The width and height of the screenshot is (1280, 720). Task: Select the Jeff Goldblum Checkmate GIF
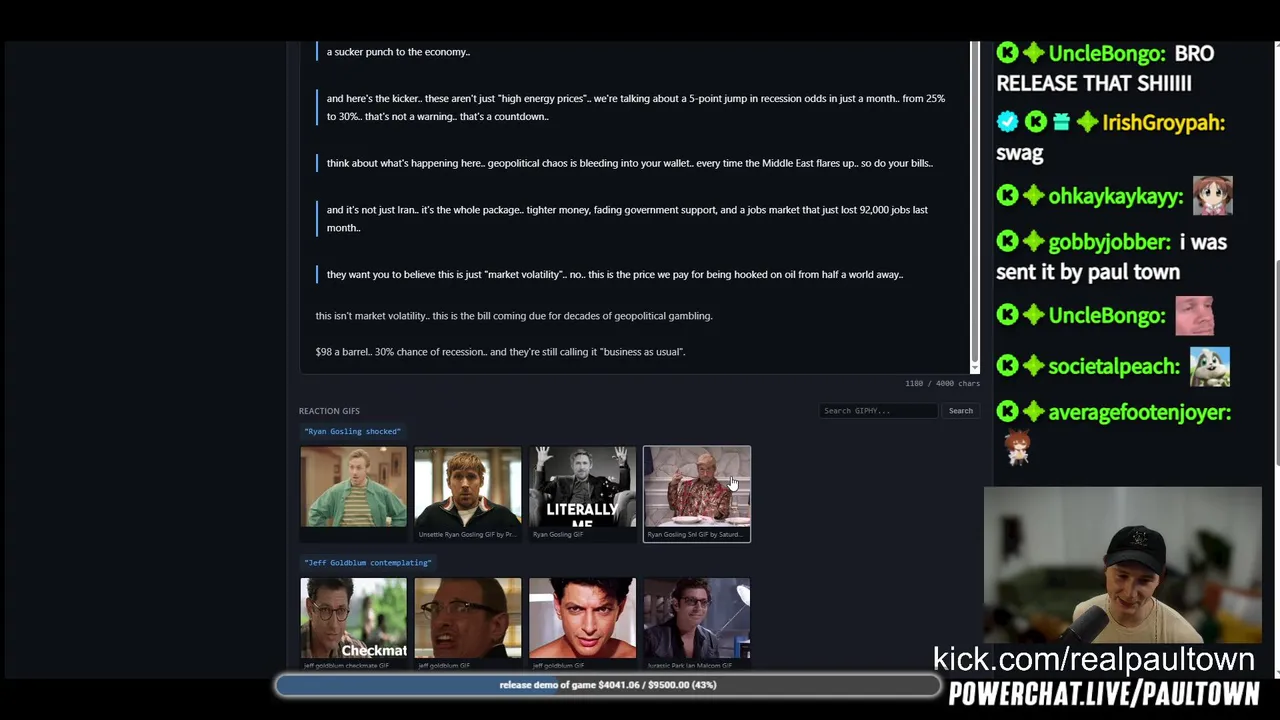pyautogui.click(x=353, y=623)
